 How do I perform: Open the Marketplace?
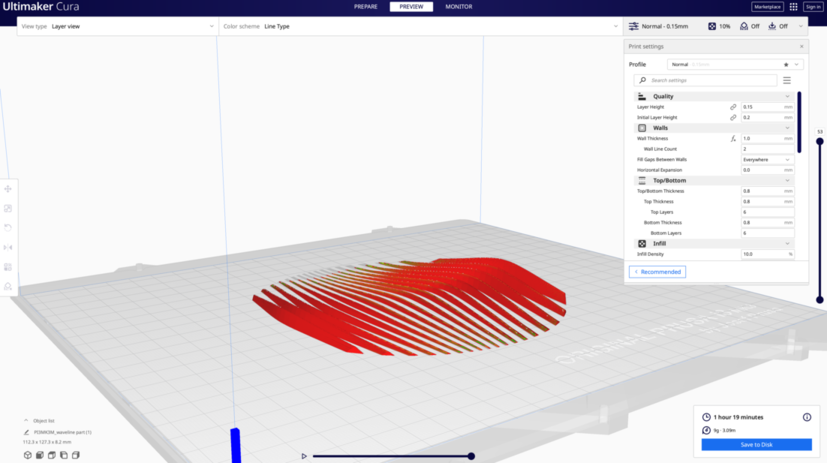[767, 7]
